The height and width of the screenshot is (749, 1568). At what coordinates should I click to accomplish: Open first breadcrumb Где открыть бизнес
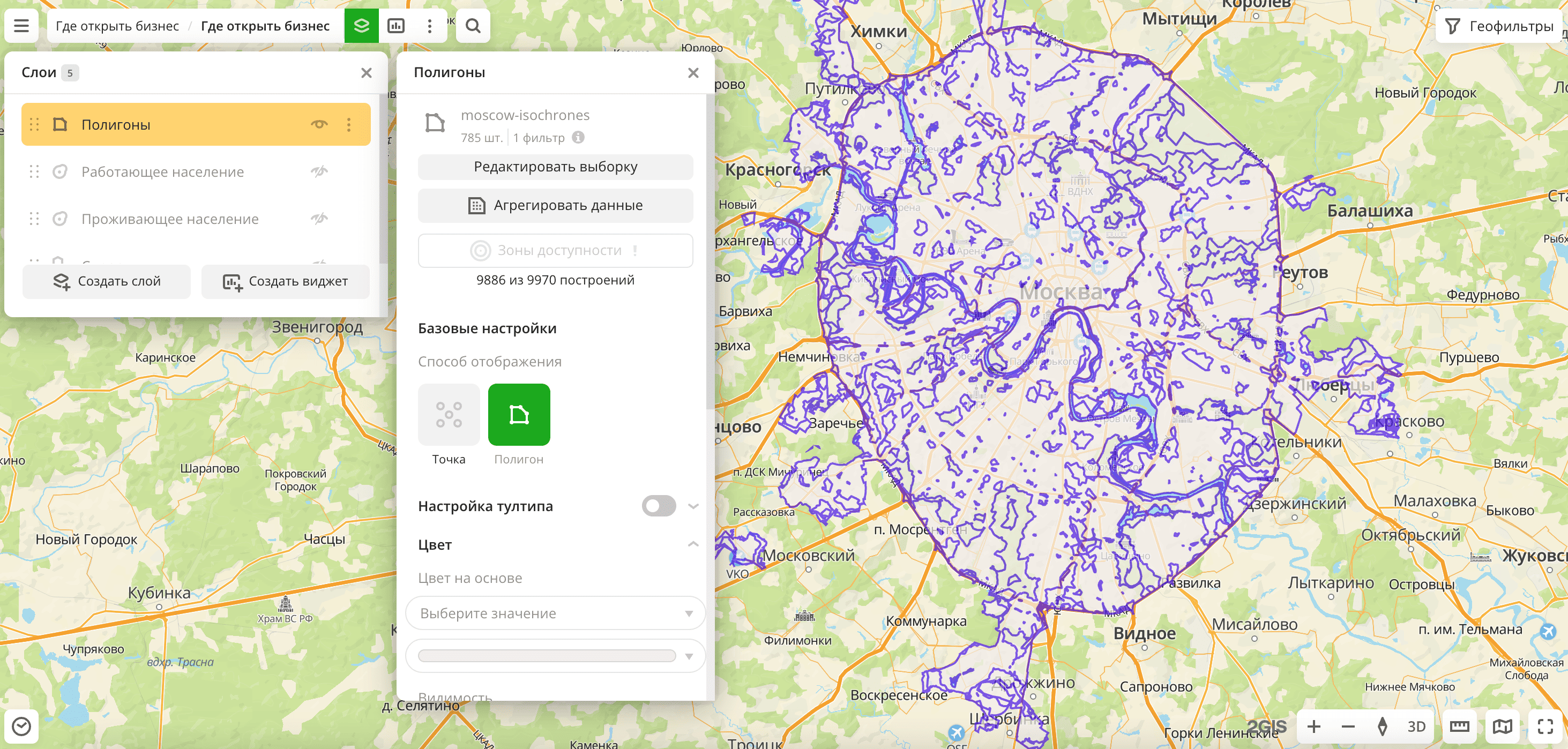click(x=117, y=26)
